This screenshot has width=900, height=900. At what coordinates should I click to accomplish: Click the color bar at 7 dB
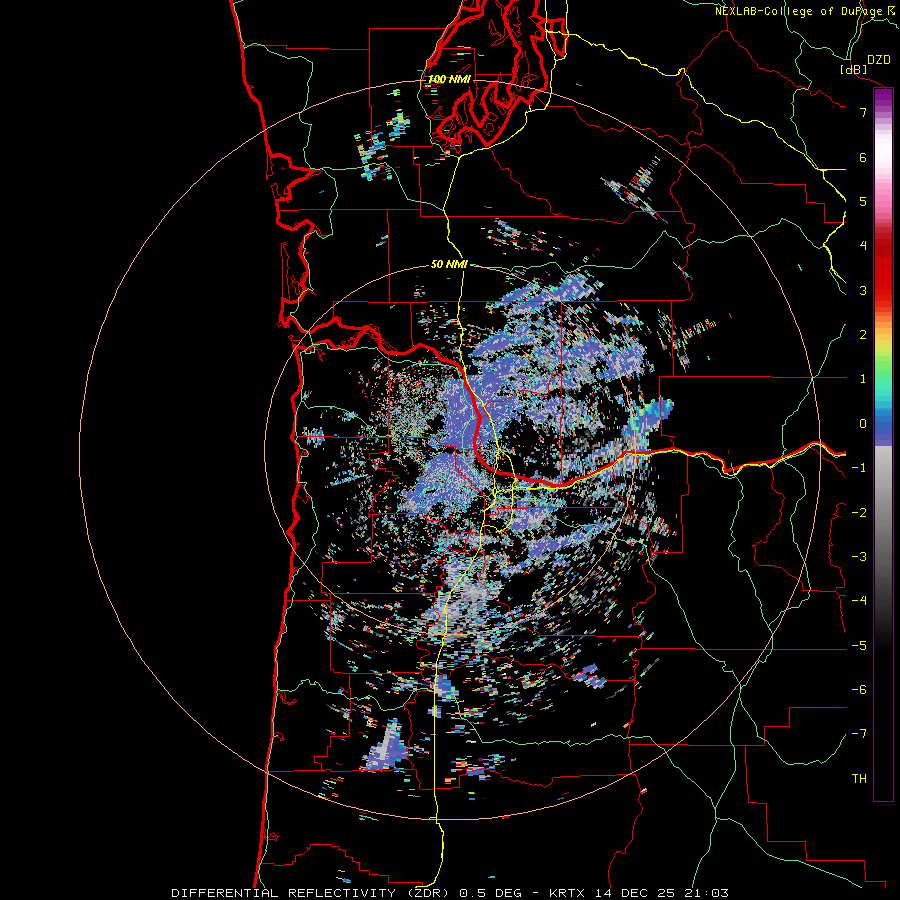pyautogui.click(x=883, y=112)
